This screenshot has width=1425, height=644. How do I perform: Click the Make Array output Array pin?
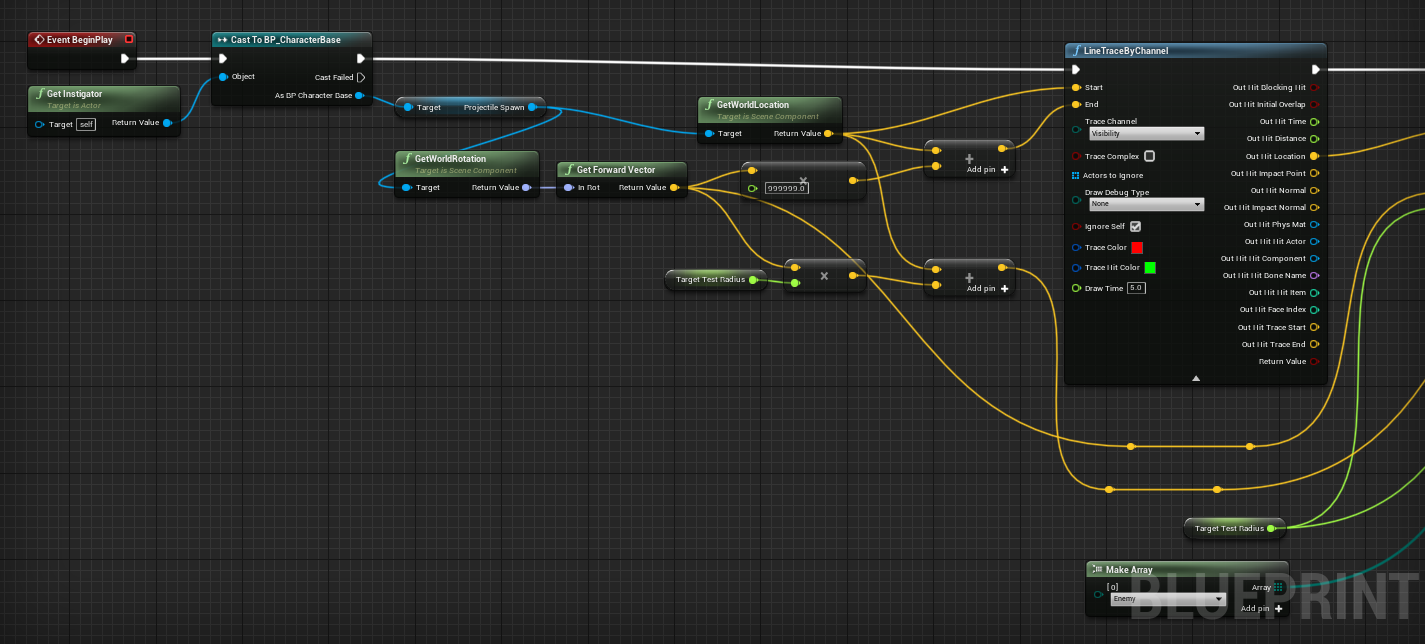click(x=1279, y=588)
